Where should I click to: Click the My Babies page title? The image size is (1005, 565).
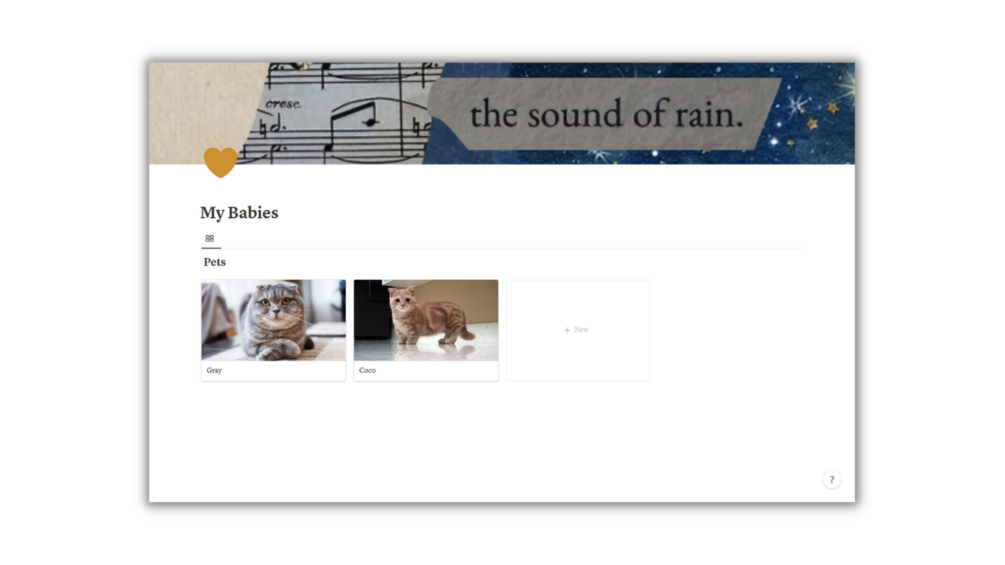[239, 213]
